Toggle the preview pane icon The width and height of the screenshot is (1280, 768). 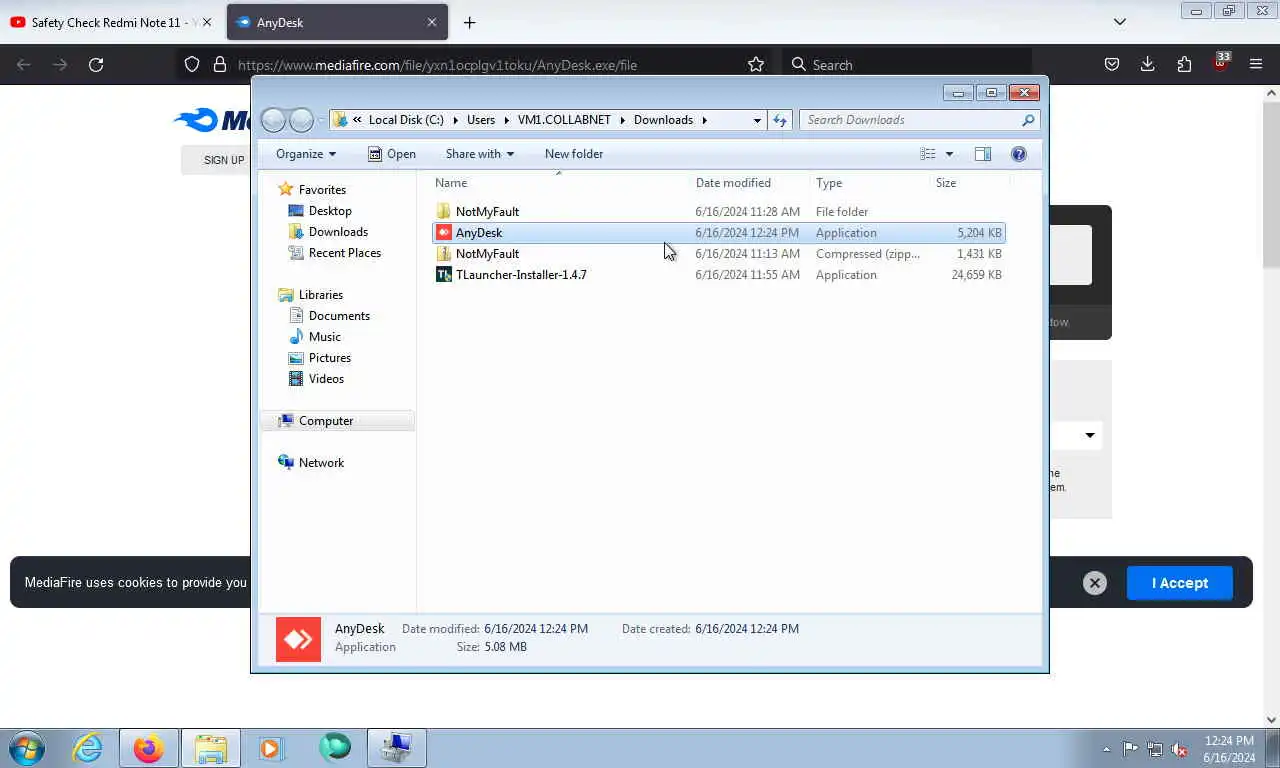[x=983, y=154]
